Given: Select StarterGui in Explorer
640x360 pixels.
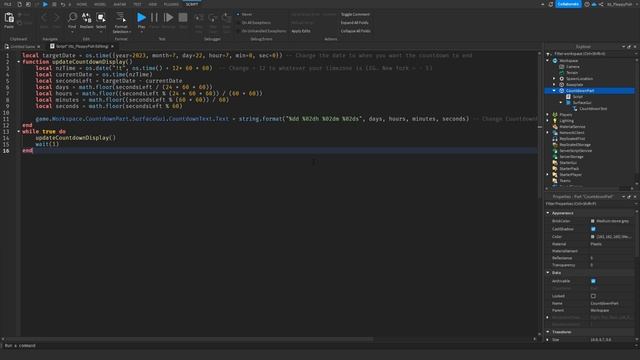Looking at the screenshot, I should tap(568, 162).
